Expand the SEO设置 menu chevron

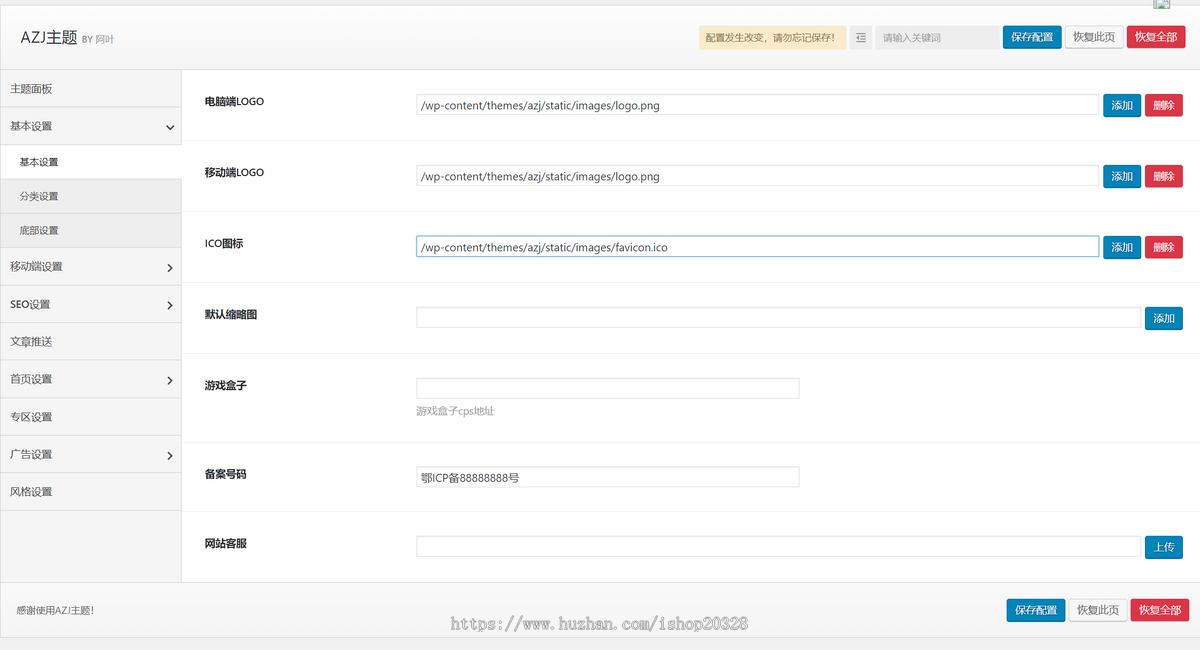coord(170,305)
